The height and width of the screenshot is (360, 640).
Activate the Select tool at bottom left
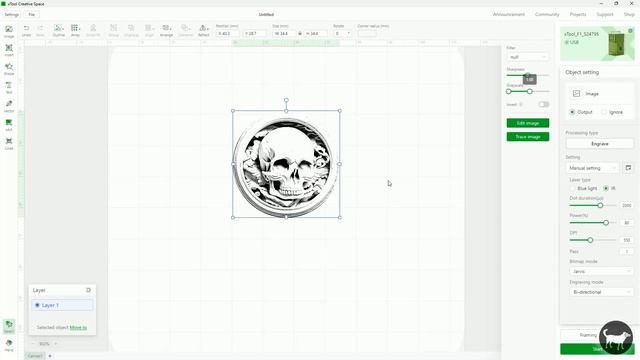tap(9, 326)
